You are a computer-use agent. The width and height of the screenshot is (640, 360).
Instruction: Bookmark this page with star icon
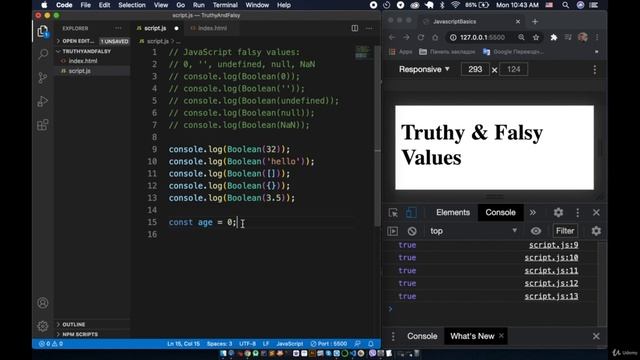point(536,37)
